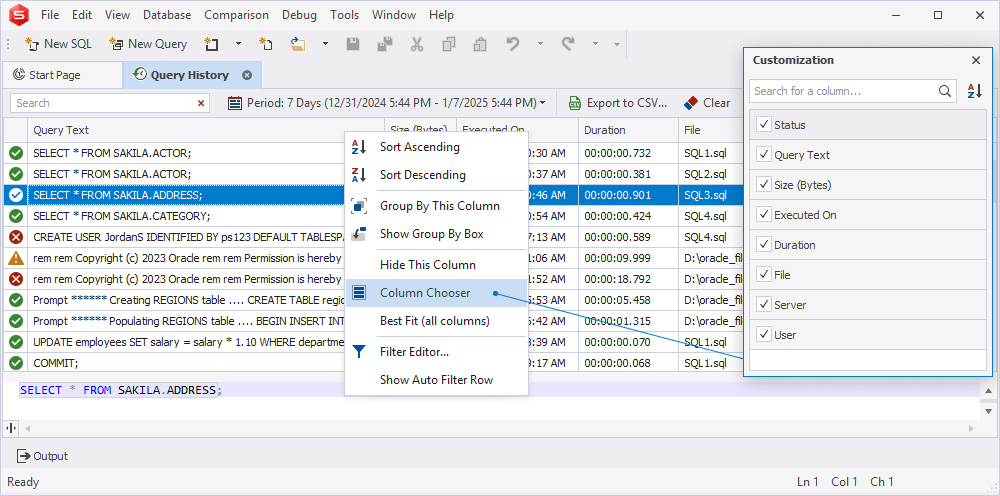Select Show Auto Filter Row

click(x=436, y=379)
